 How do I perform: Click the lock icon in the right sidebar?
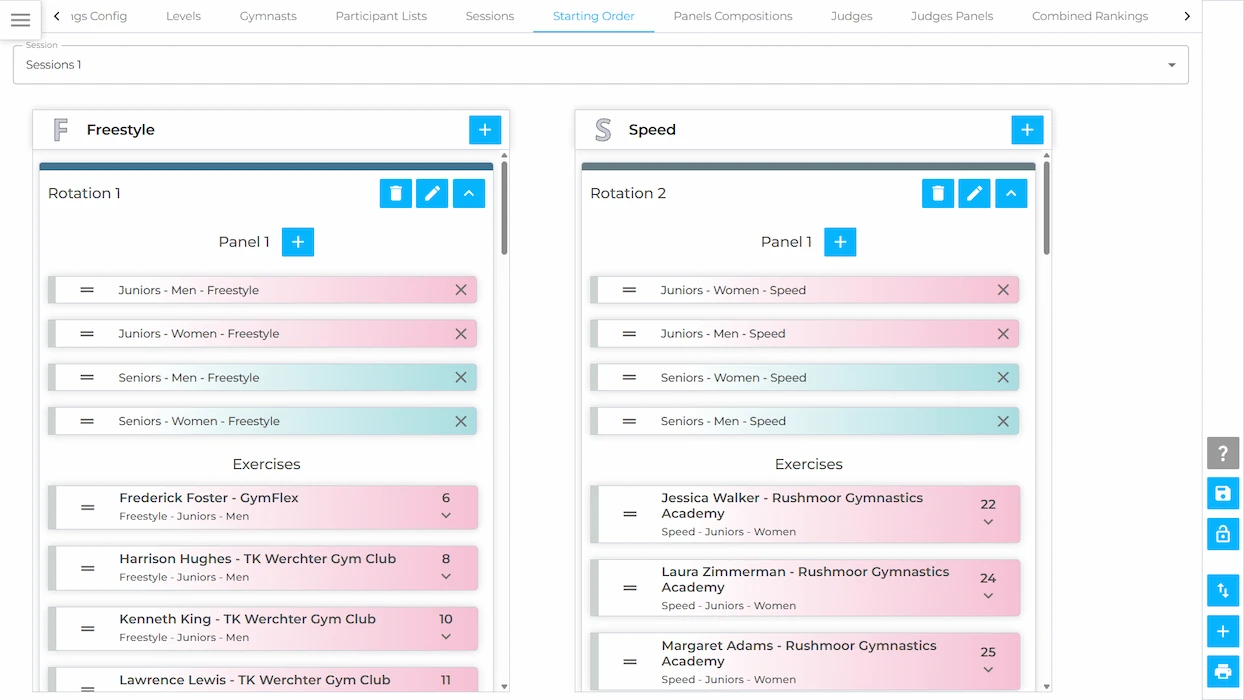pos(1222,534)
